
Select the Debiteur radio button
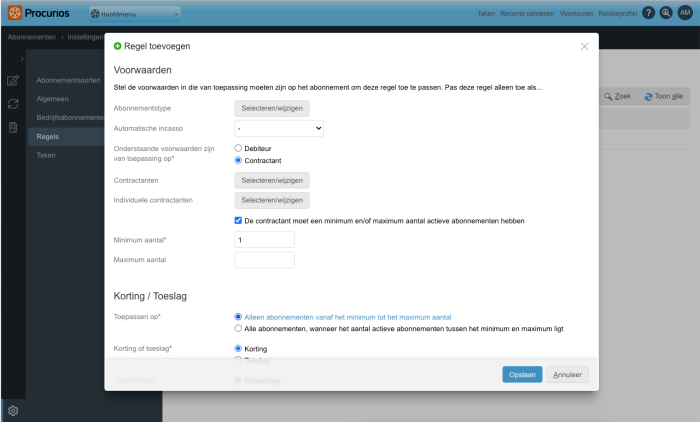[x=238, y=148]
